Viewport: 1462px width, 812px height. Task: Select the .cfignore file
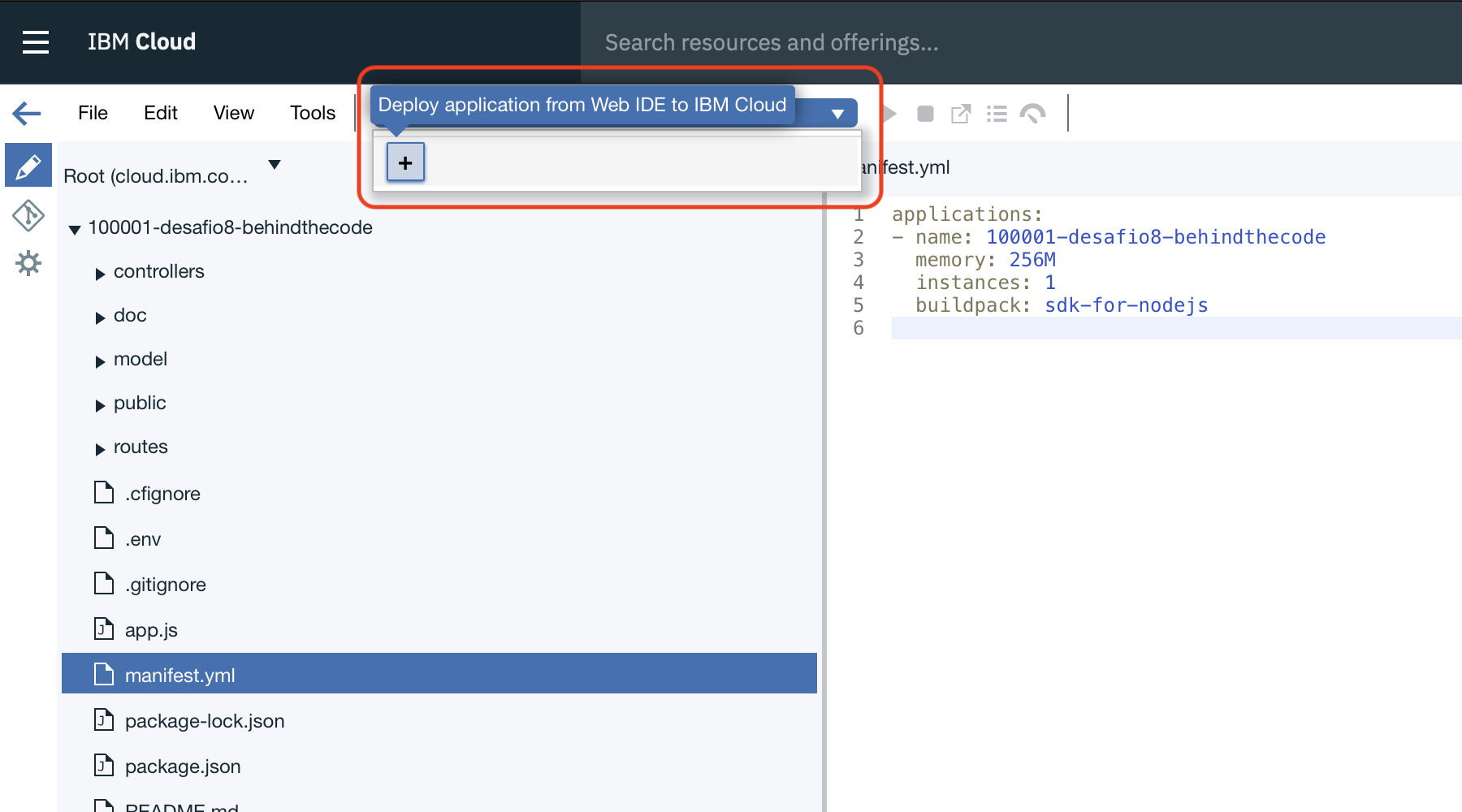point(162,494)
